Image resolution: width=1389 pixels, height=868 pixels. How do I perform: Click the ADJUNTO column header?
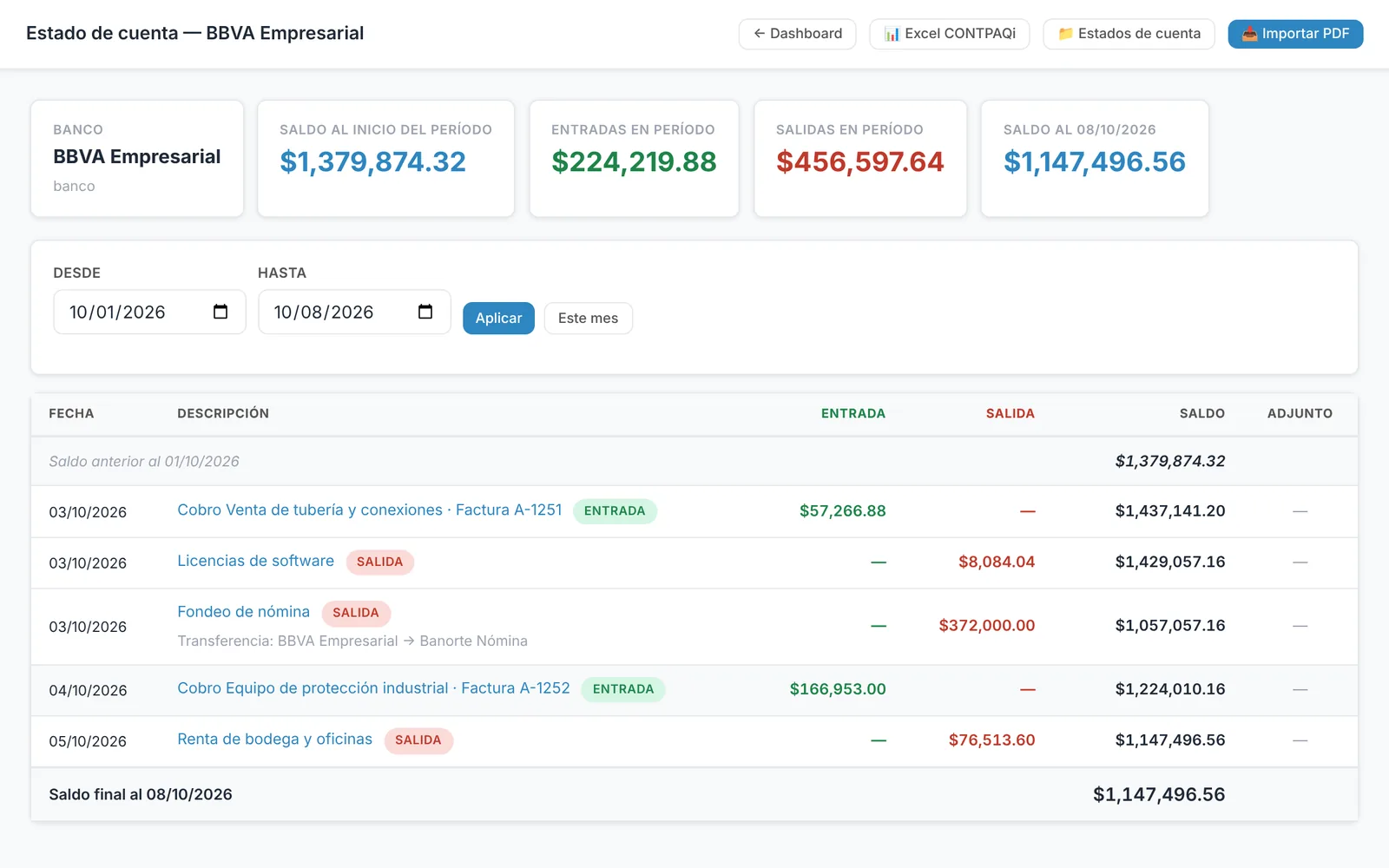pos(1300,413)
